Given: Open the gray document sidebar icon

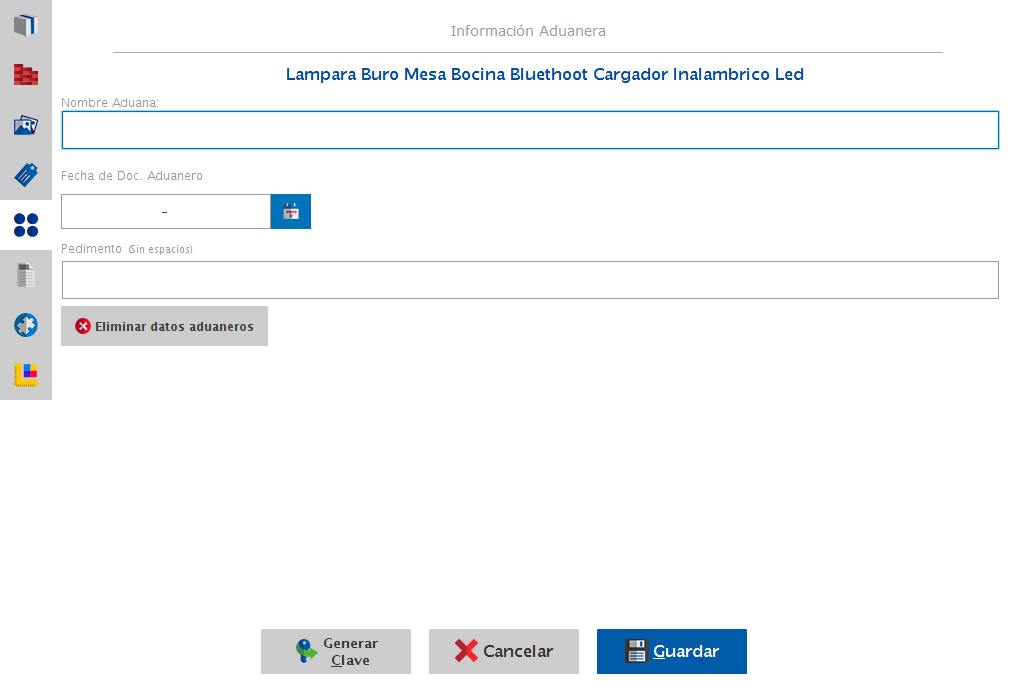Looking at the screenshot, I should coord(26,275).
